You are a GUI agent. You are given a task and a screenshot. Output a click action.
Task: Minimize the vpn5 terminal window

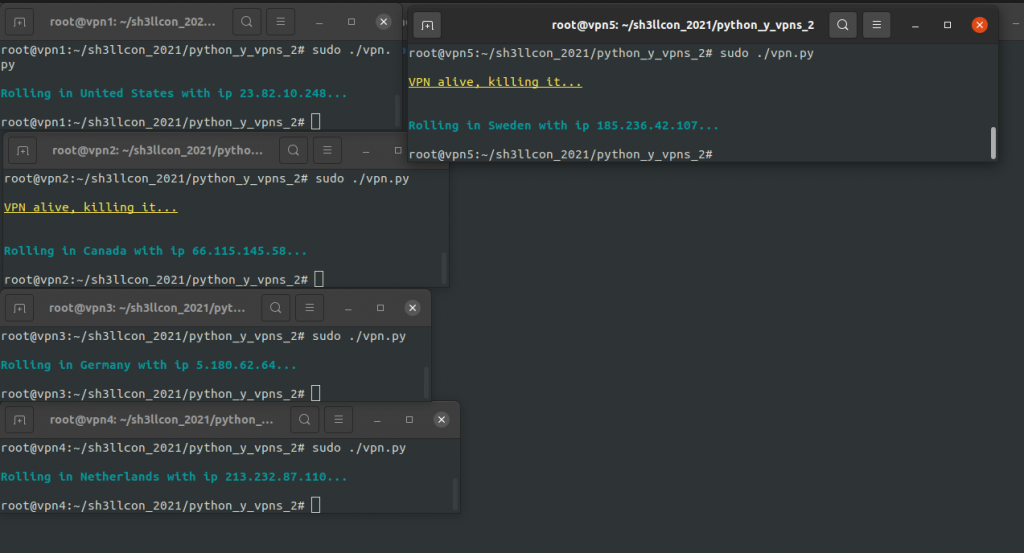(915, 25)
